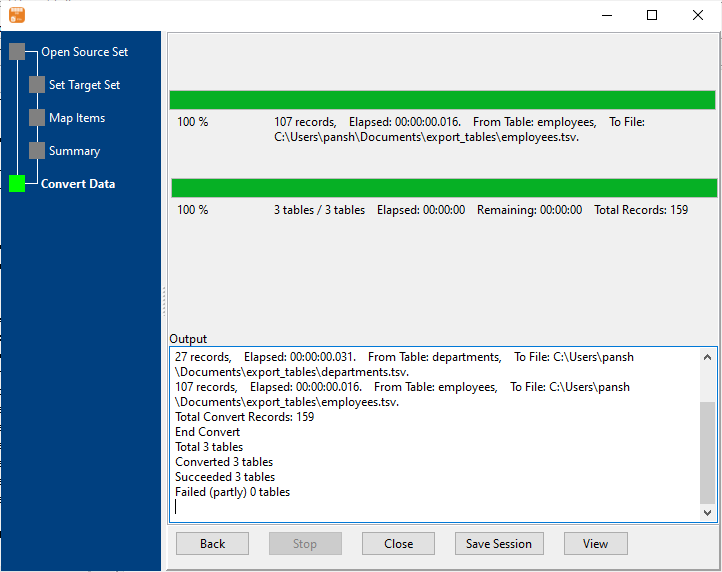The width and height of the screenshot is (722, 572).
Task: Click the orange app icon in title bar
Action: click(17, 15)
